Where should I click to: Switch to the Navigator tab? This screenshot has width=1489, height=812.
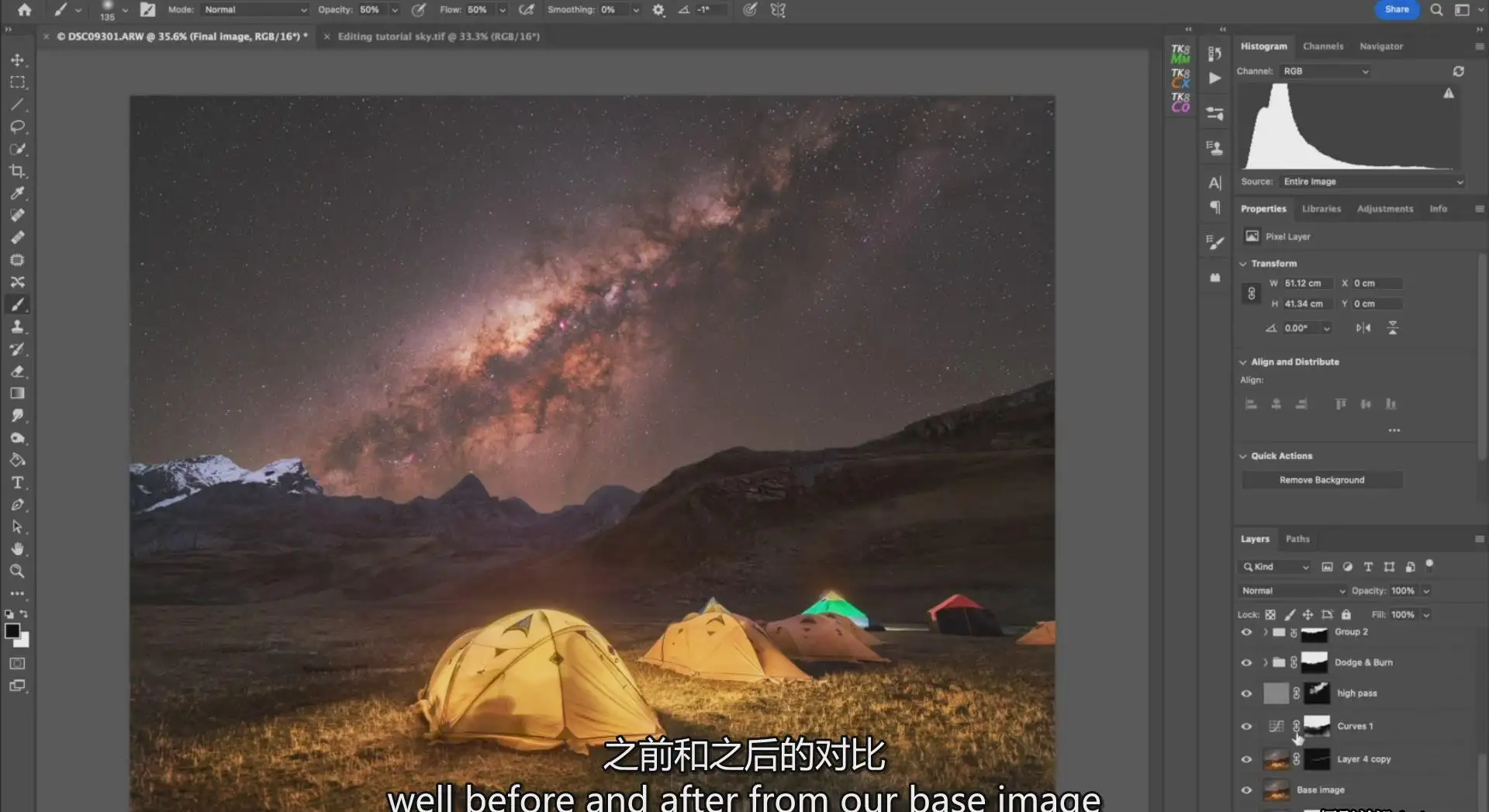point(1380,47)
